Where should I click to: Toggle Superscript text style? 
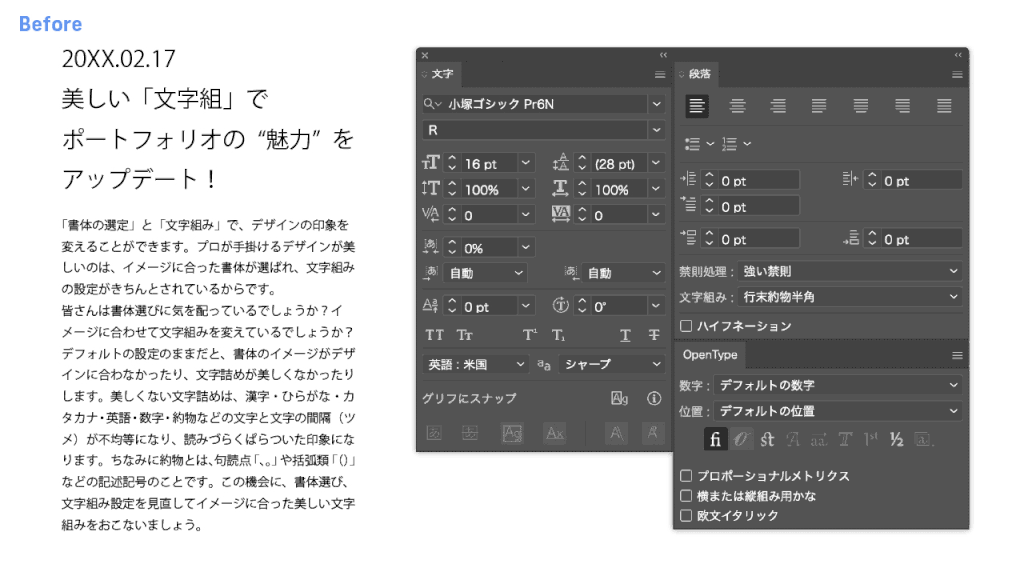(x=530, y=335)
